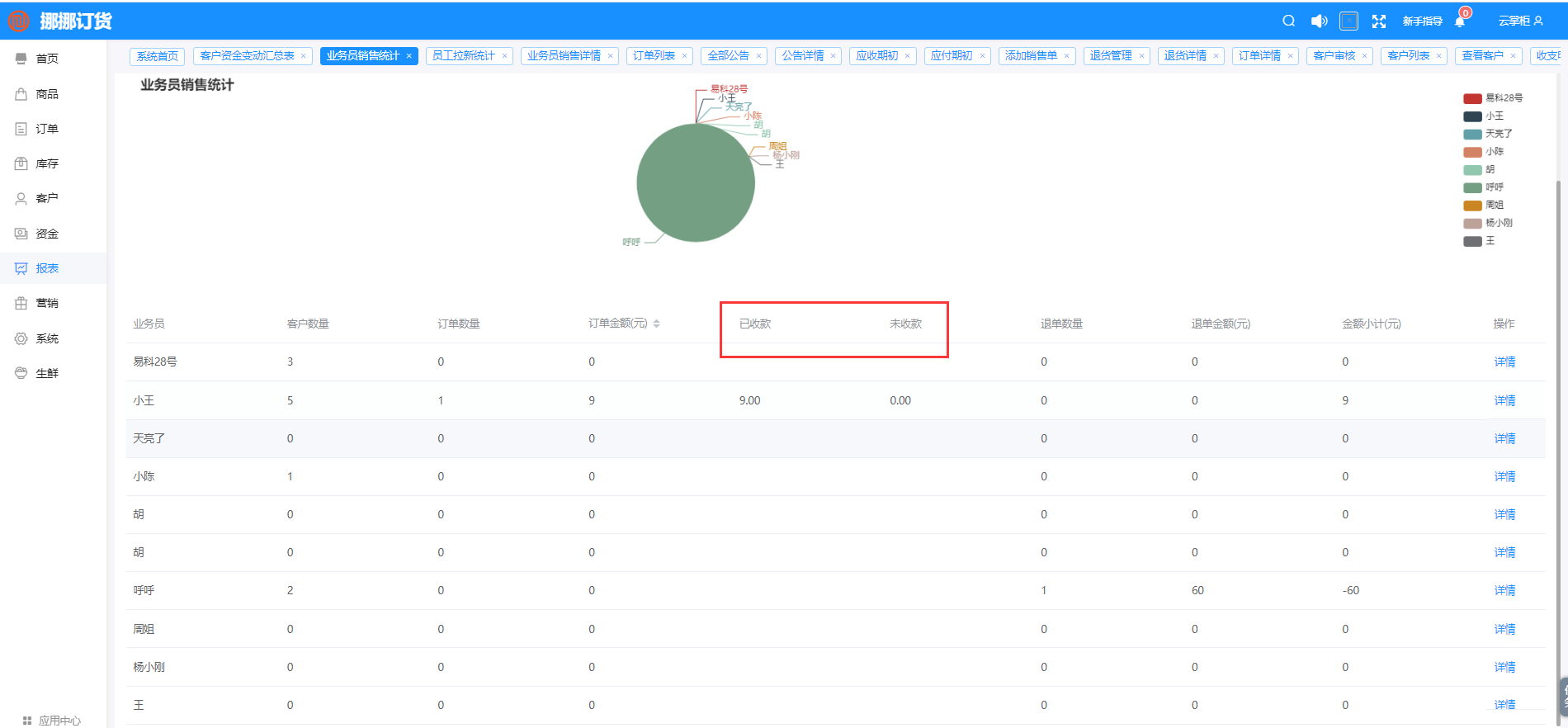Click 新手指导 in the top bar

(x=1422, y=21)
